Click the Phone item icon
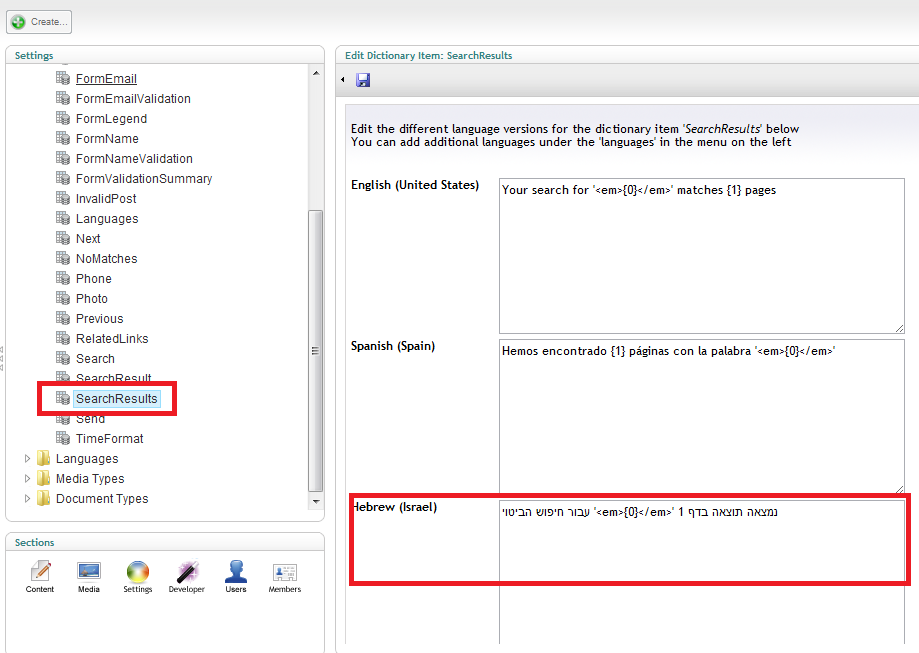Screen dimensions: 919x653 pyautogui.click(x=63, y=278)
